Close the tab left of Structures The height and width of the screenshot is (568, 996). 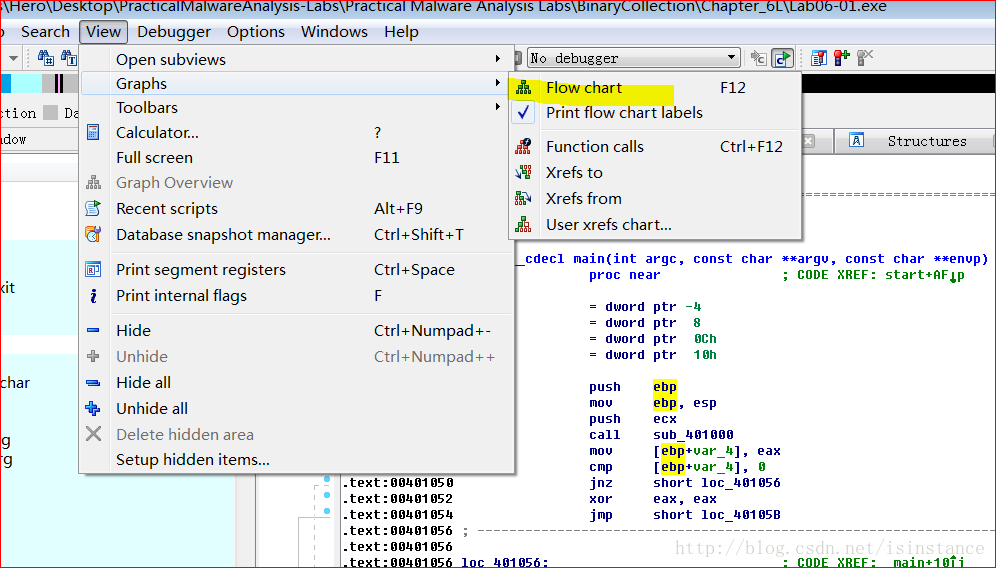coord(808,141)
